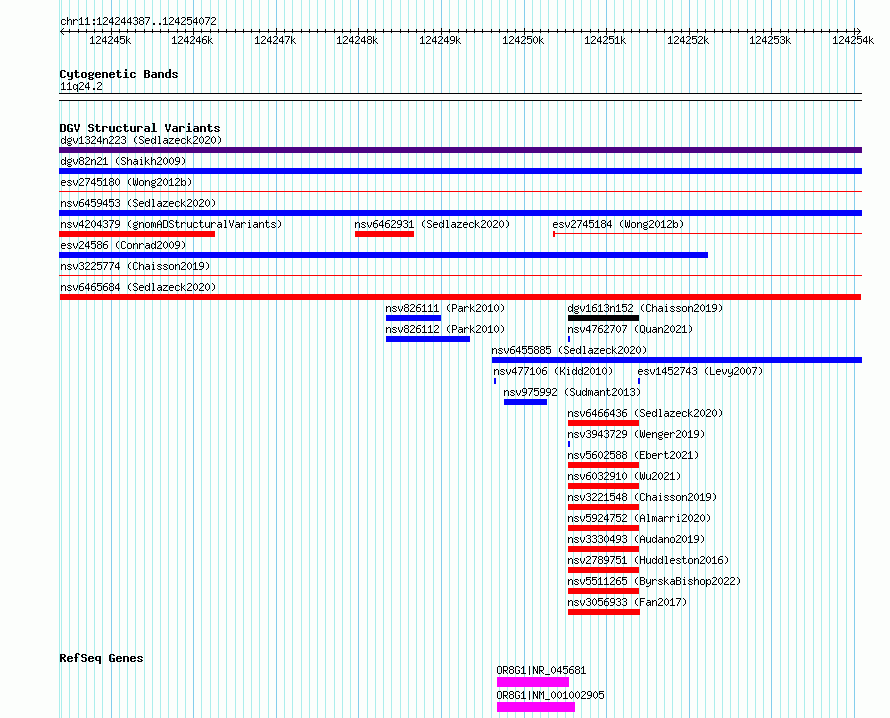
Task: Click the nsv826111 (Park2010) blue bar
Action: click(413, 318)
